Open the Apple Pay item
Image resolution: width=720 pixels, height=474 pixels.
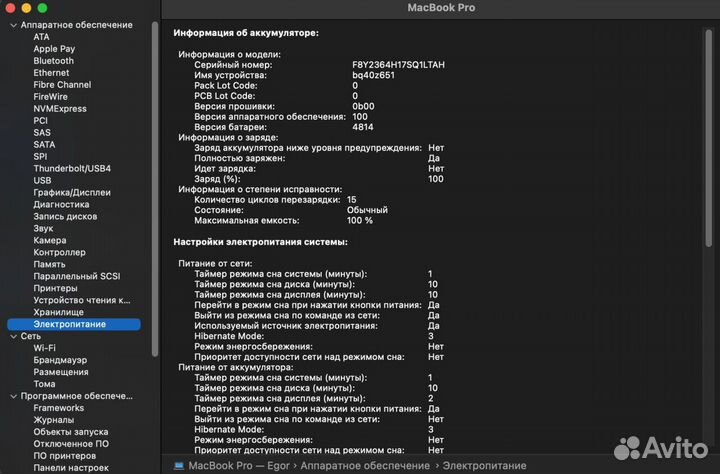click(54, 49)
